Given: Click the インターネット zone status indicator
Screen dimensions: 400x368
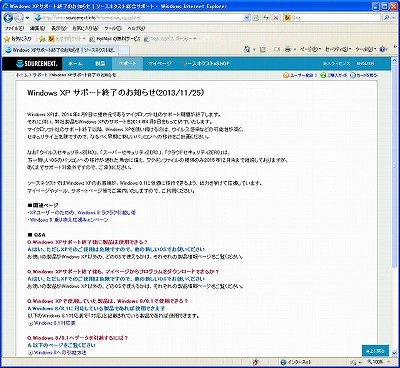Looking at the screenshot, I should click(x=296, y=362).
